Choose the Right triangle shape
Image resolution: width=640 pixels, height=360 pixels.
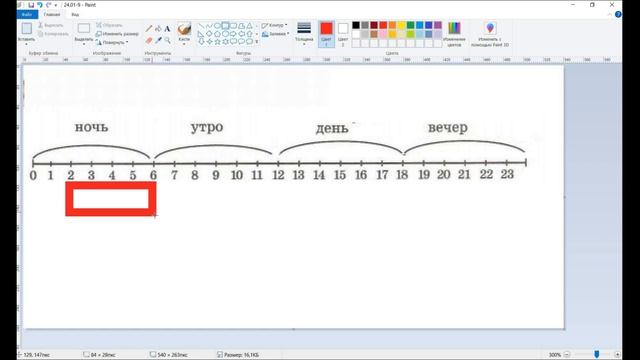pyautogui.click(x=201, y=34)
